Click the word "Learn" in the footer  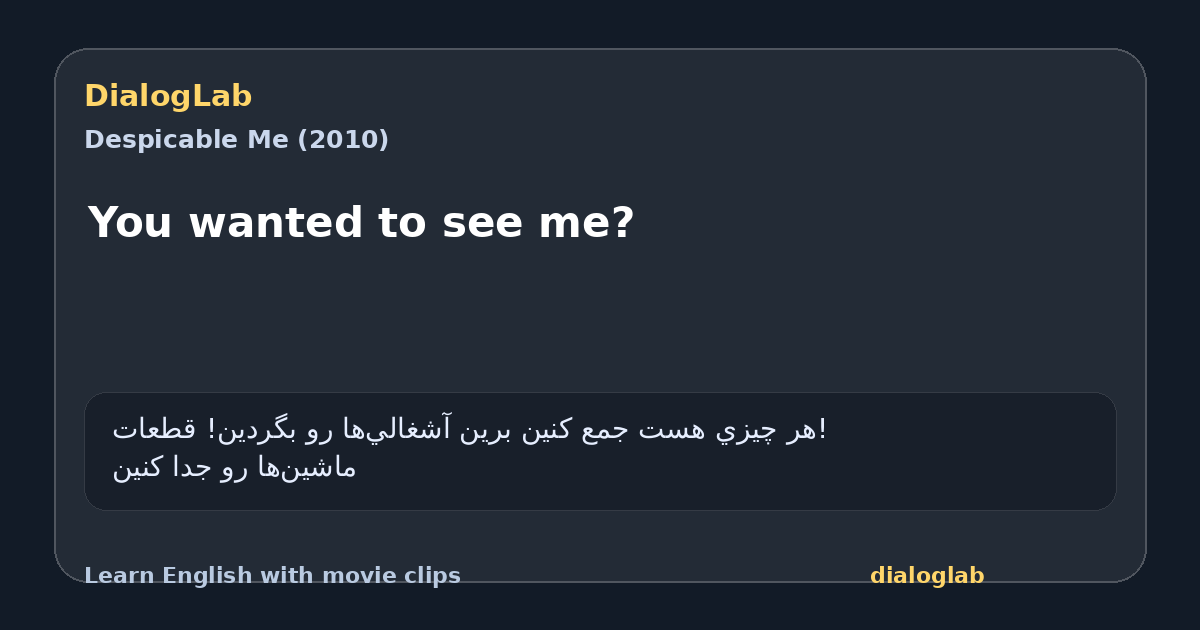(x=120, y=576)
